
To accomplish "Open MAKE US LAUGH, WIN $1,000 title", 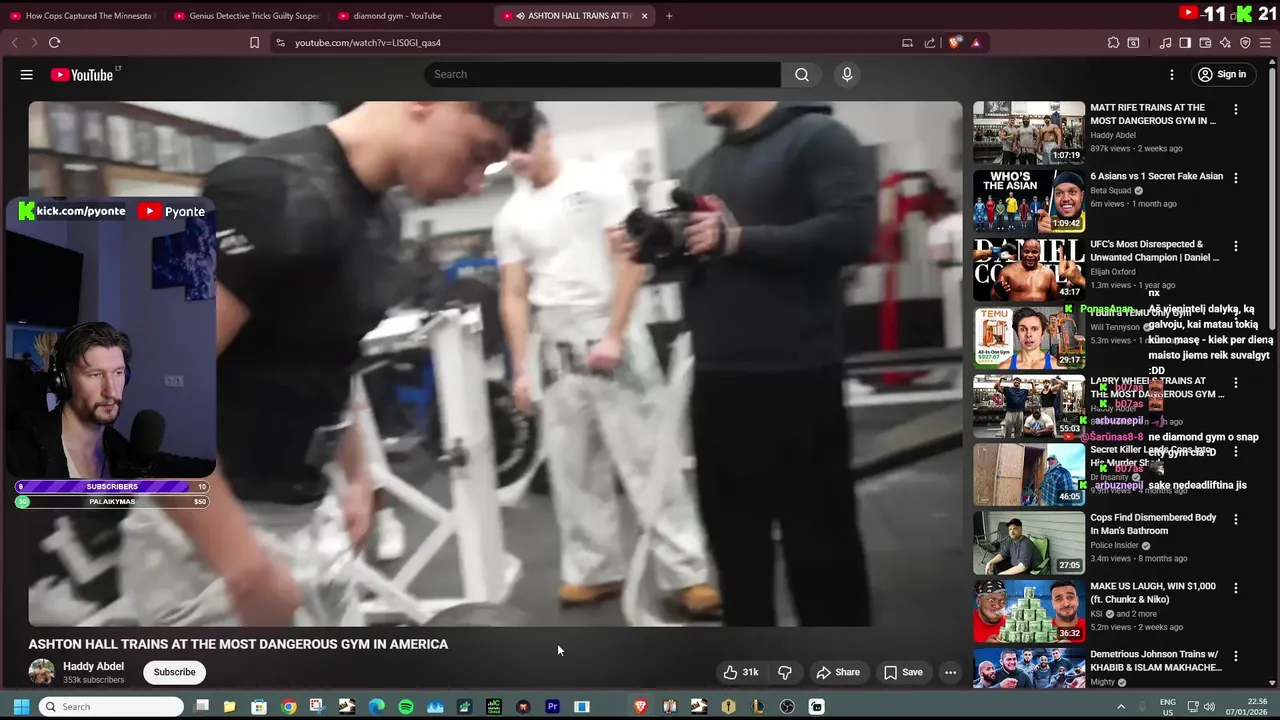I will (x=1153, y=593).
